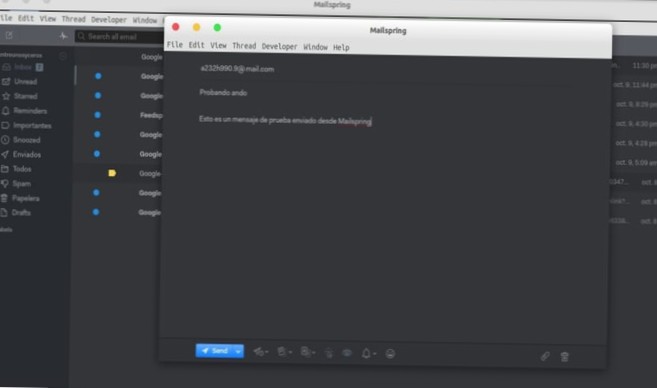Discard the draft with trash icon
The image size is (657, 388).
[564, 357]
